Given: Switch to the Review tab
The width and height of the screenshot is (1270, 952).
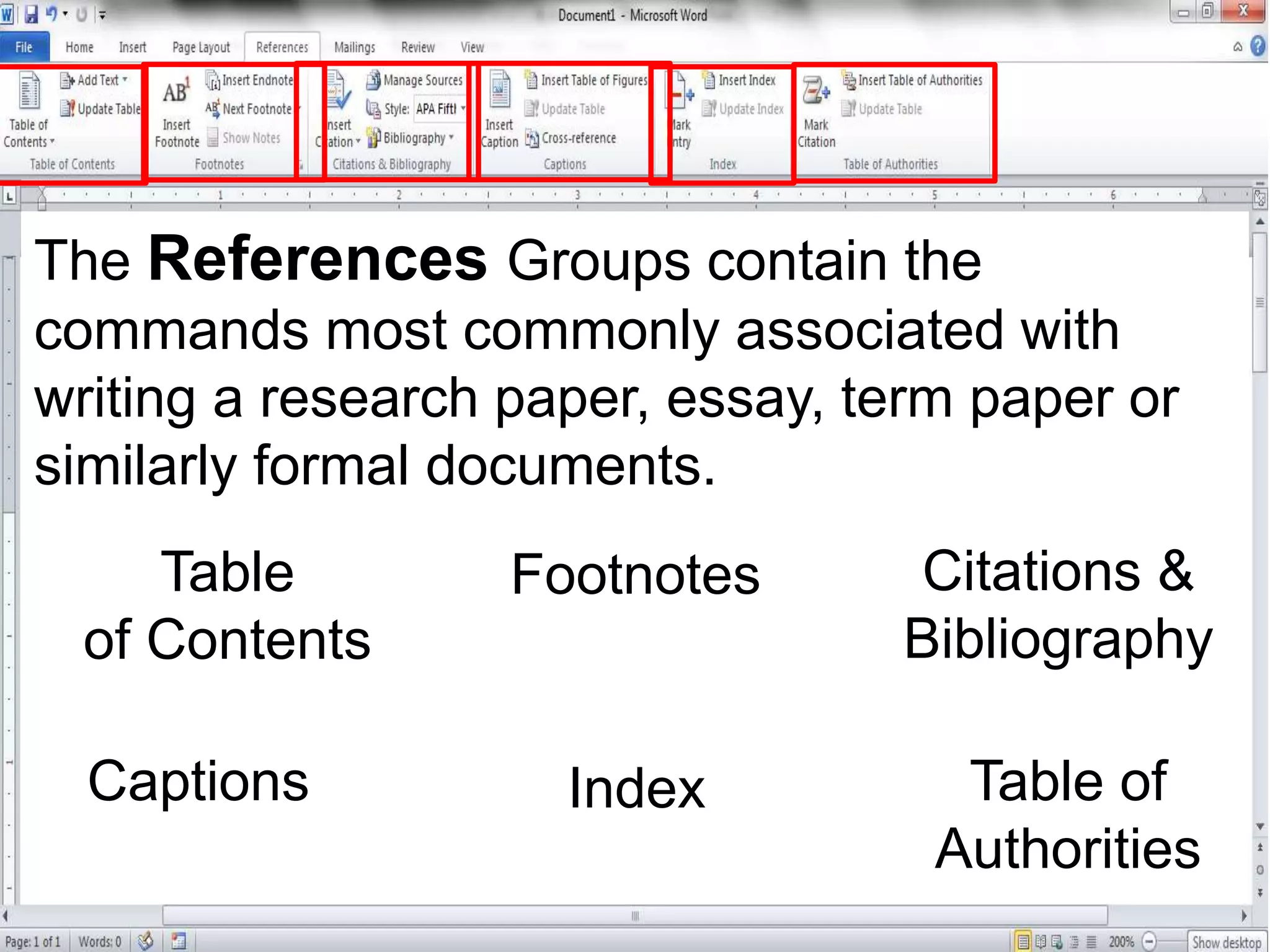Looking at the screenshot, I should click(418, 47).
